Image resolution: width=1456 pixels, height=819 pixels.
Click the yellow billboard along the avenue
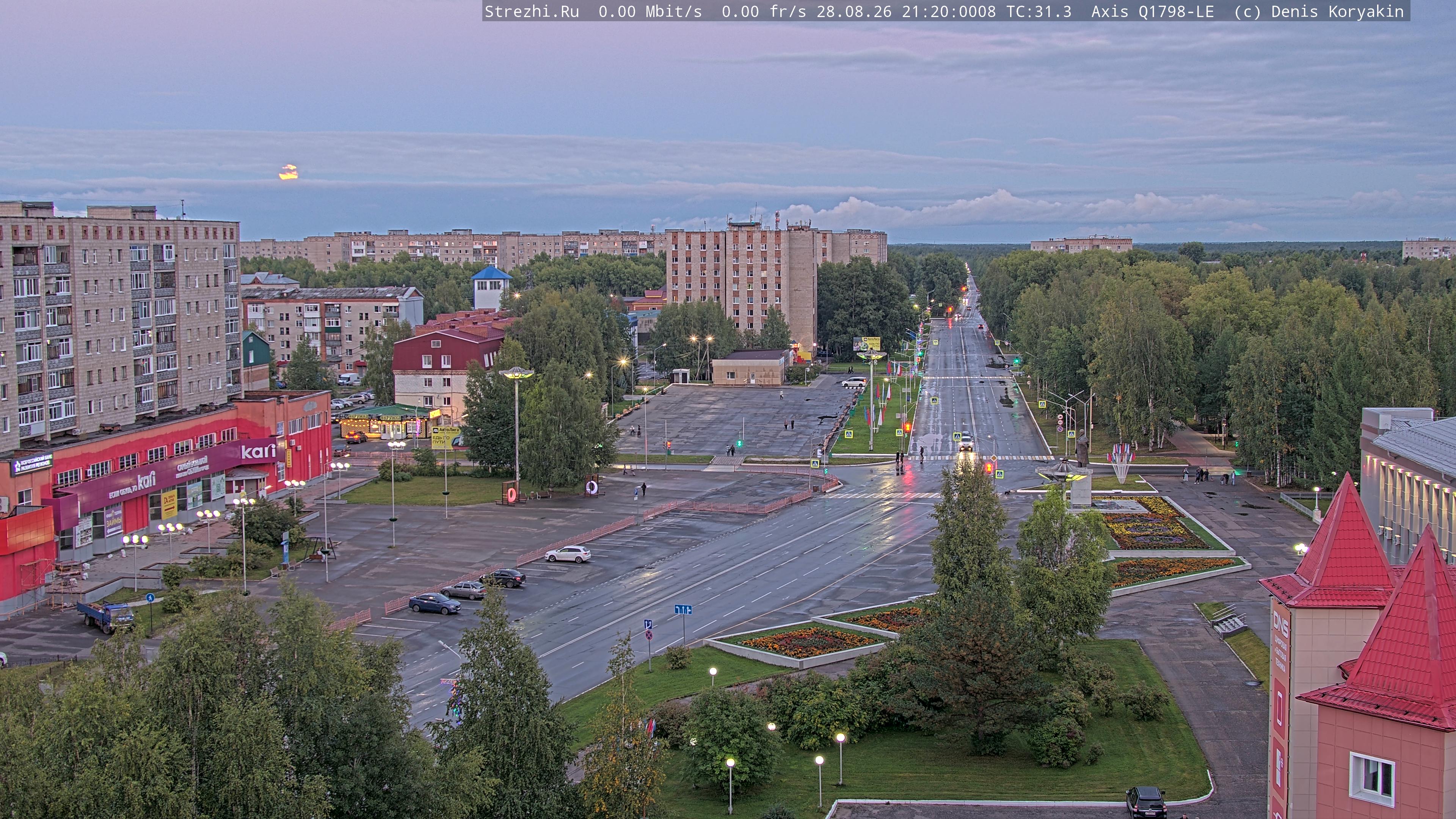[866, 343]
